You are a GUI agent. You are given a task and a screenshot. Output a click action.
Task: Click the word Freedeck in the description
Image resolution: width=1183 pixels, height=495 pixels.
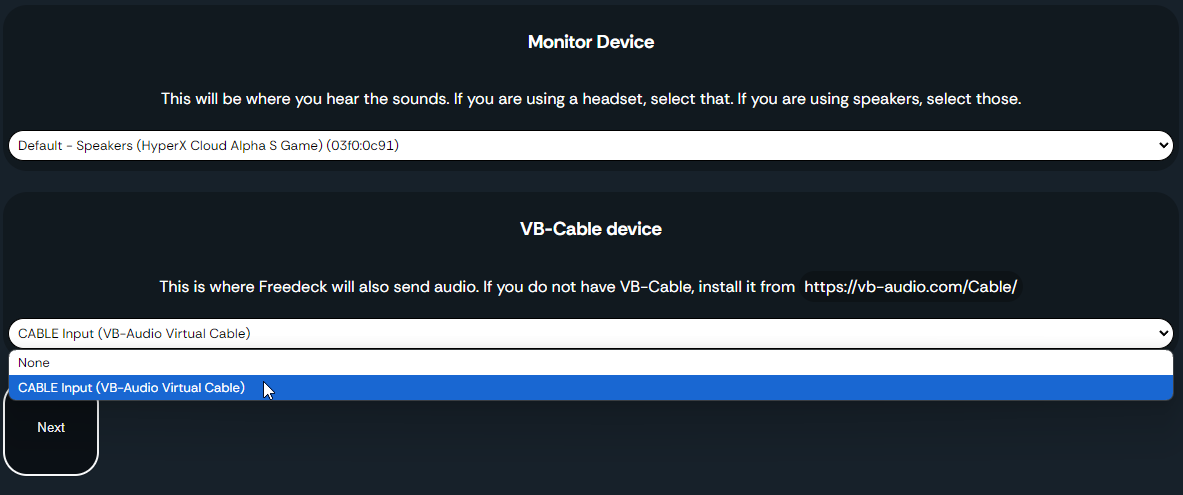(x=293, y=287)
